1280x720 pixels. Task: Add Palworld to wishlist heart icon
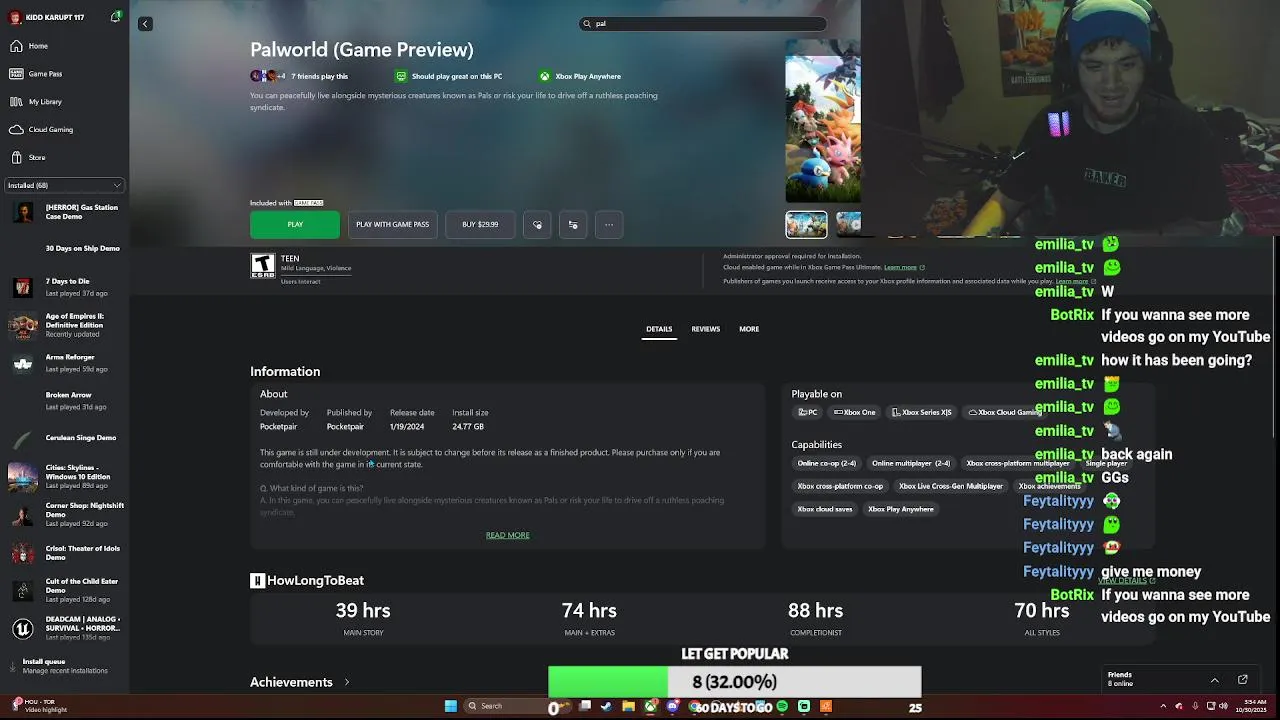(537, 225)
